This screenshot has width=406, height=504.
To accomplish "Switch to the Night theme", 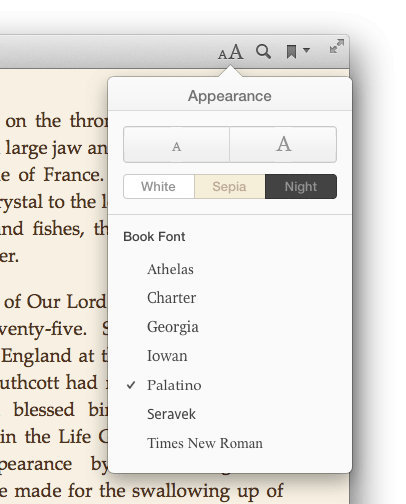I will coord(301,187).
